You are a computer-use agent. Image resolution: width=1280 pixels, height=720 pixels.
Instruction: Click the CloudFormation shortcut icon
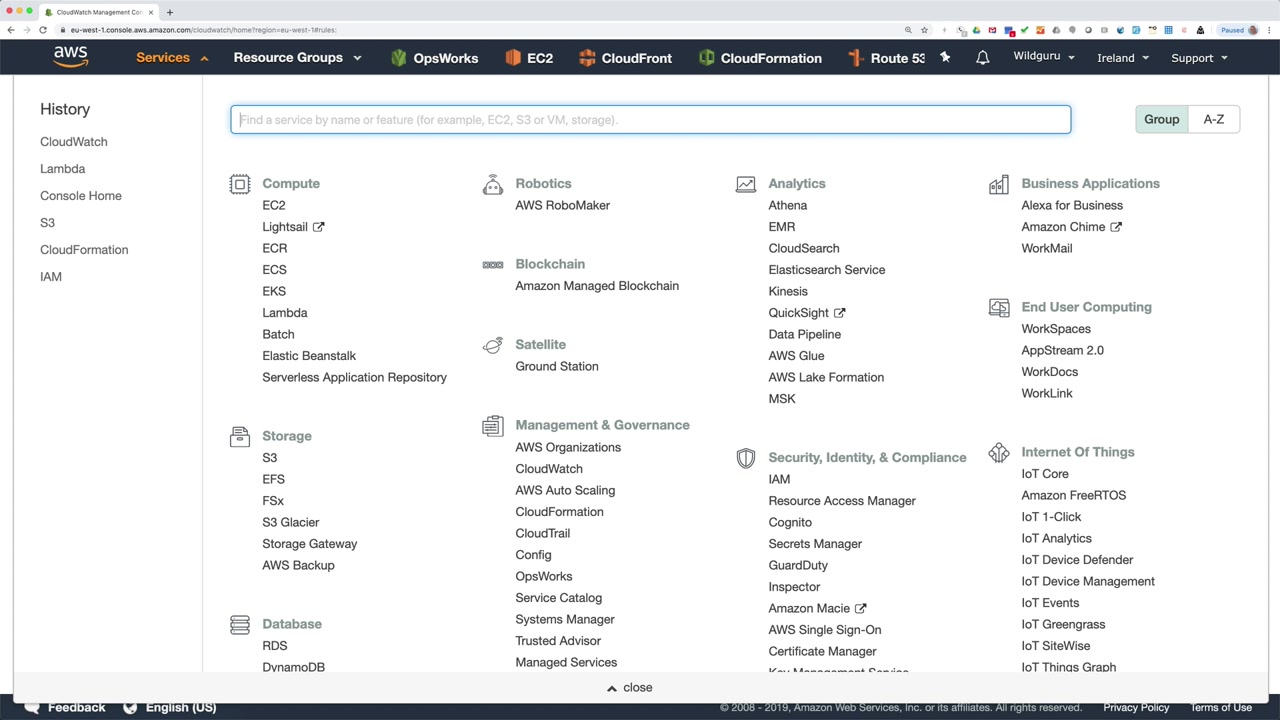(x=707, y=58)
